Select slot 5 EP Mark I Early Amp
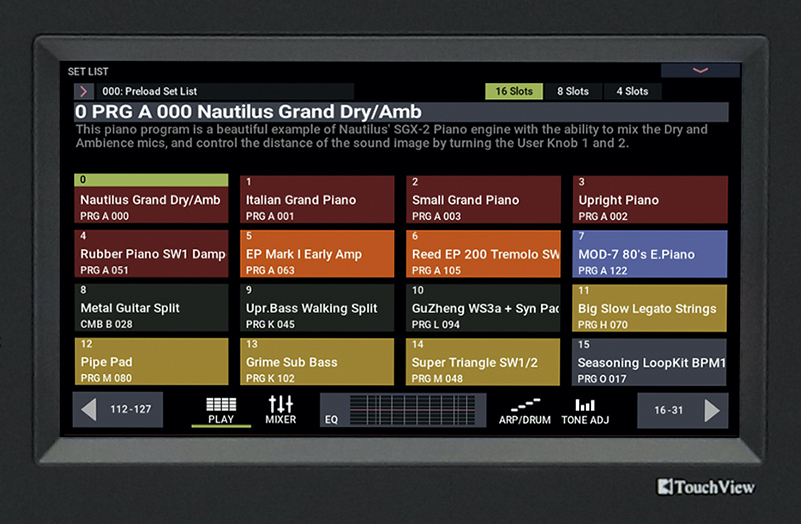The image size is (801, 524). click(x=317, y=253)
